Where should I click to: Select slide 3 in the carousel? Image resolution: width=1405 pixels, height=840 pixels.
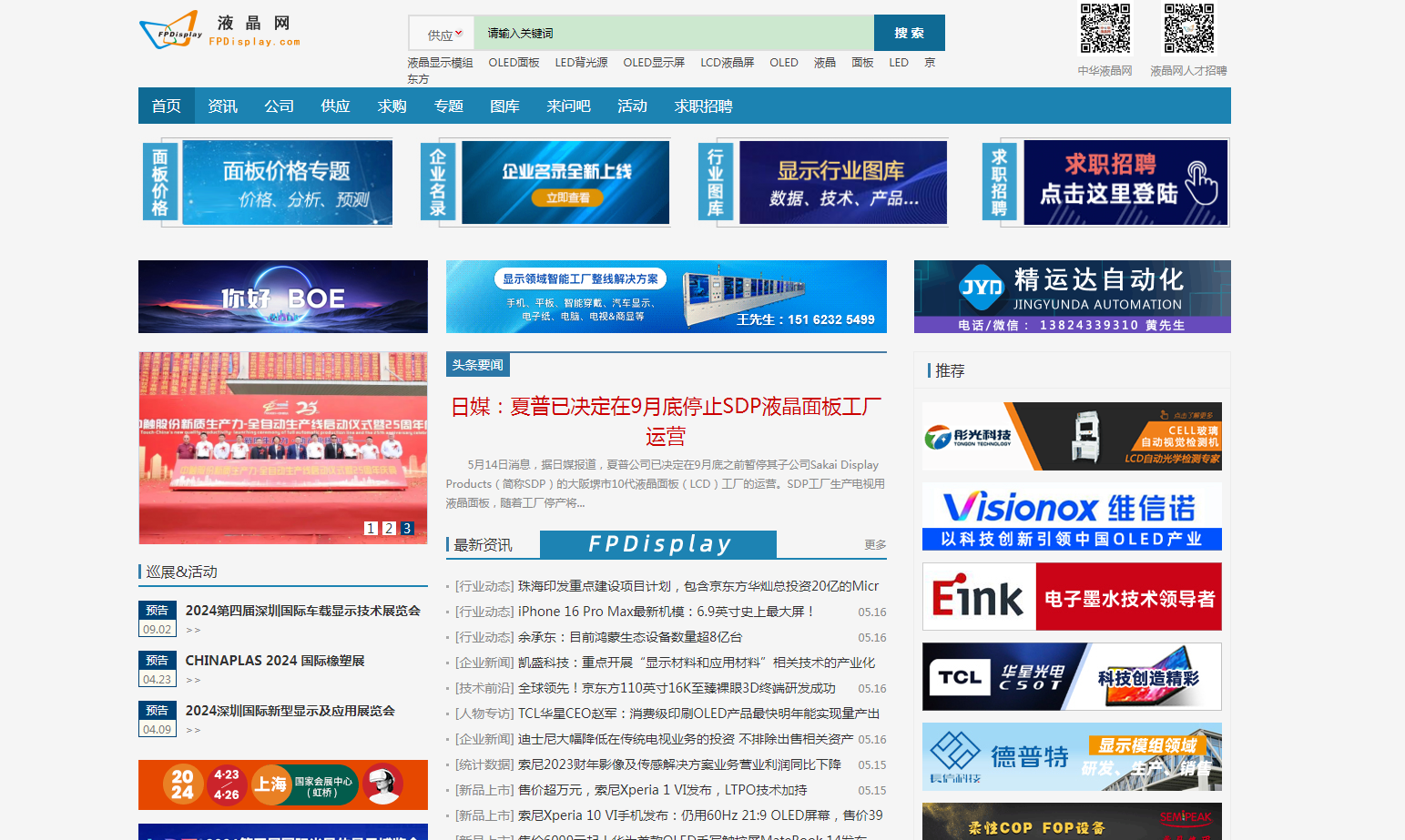407,528
